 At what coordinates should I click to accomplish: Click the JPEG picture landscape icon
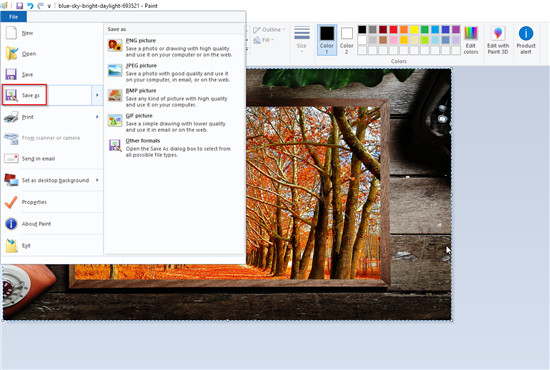pos(115,70)
